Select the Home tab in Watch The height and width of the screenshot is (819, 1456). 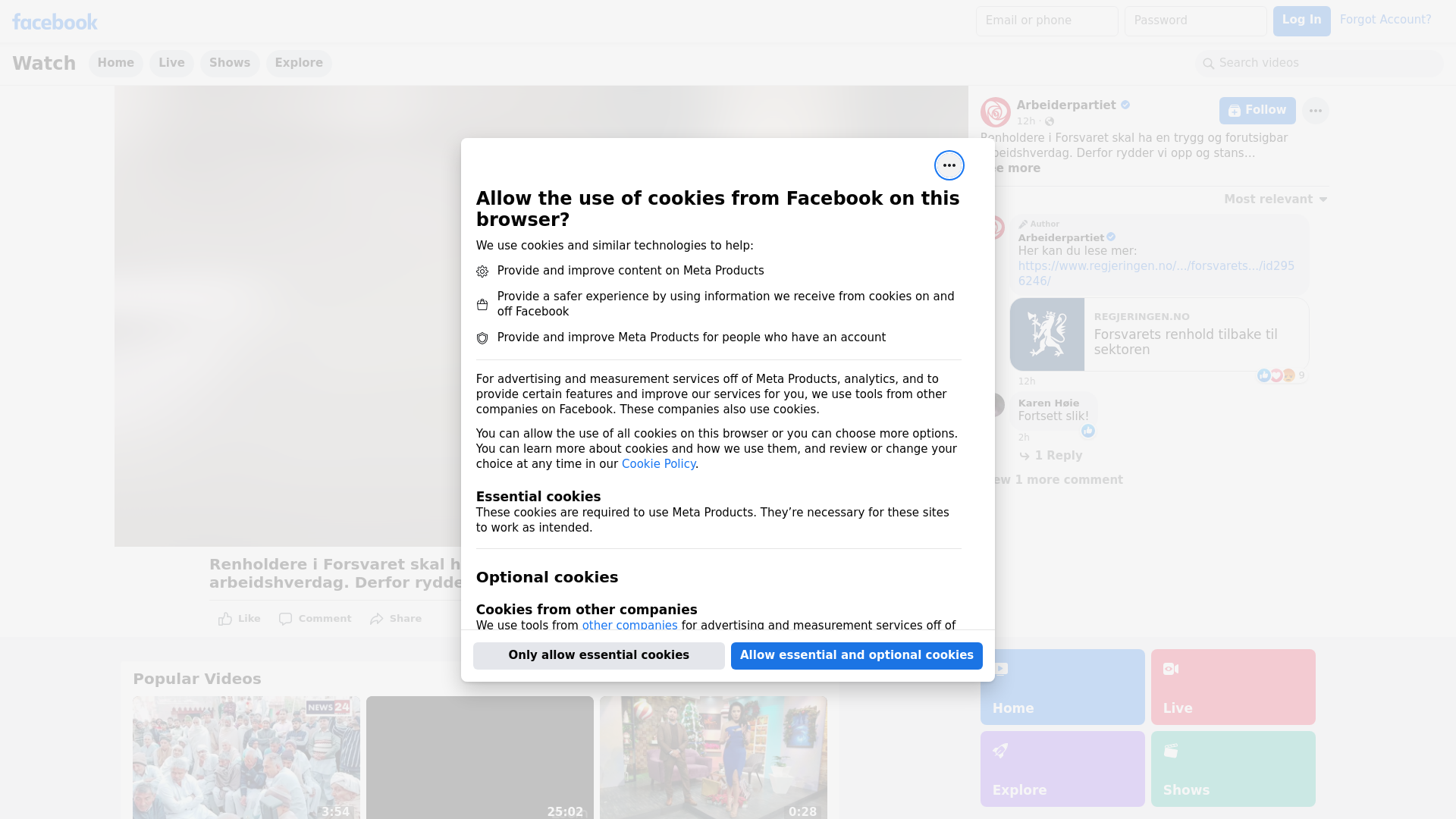[115, 63]
